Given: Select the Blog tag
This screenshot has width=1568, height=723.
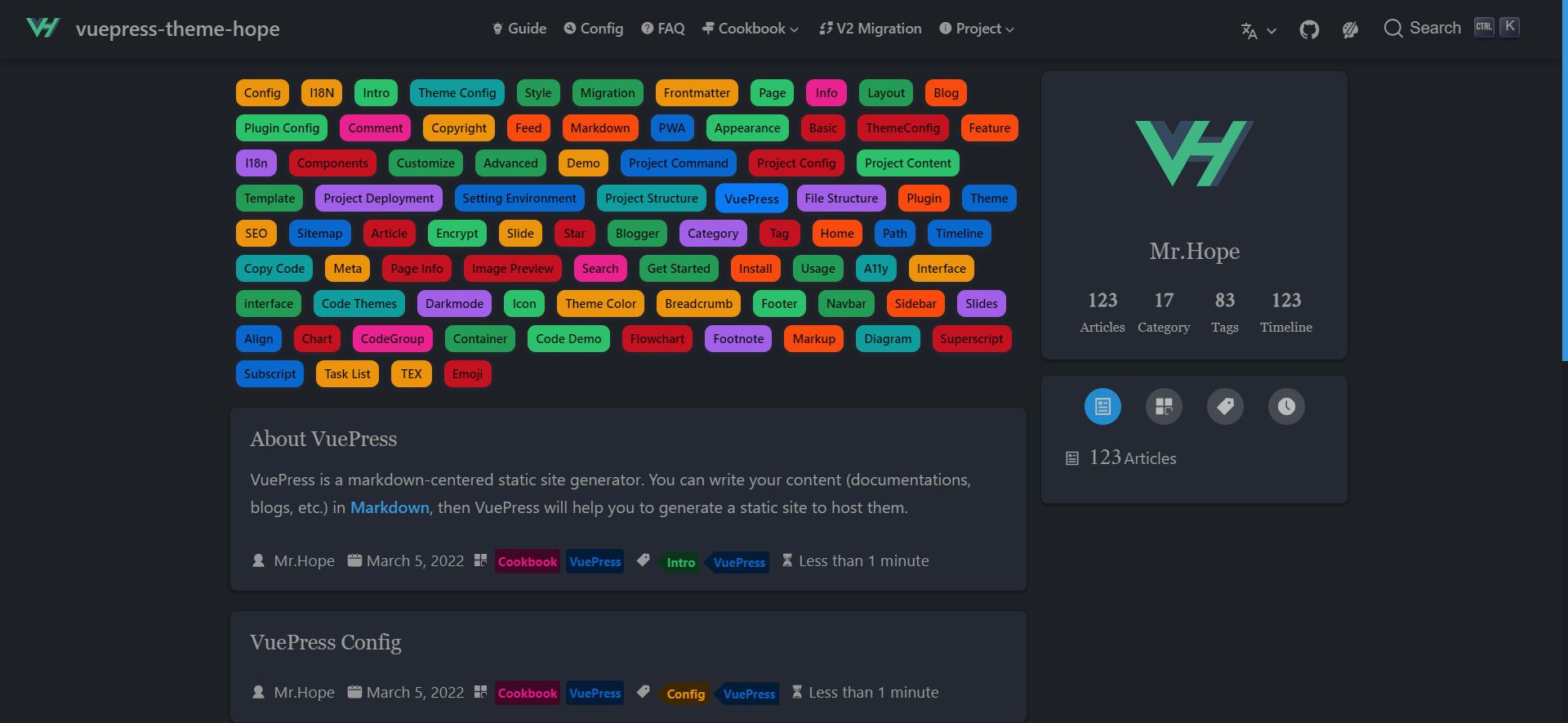Looking at the screenshot, I should coord(946,93).
